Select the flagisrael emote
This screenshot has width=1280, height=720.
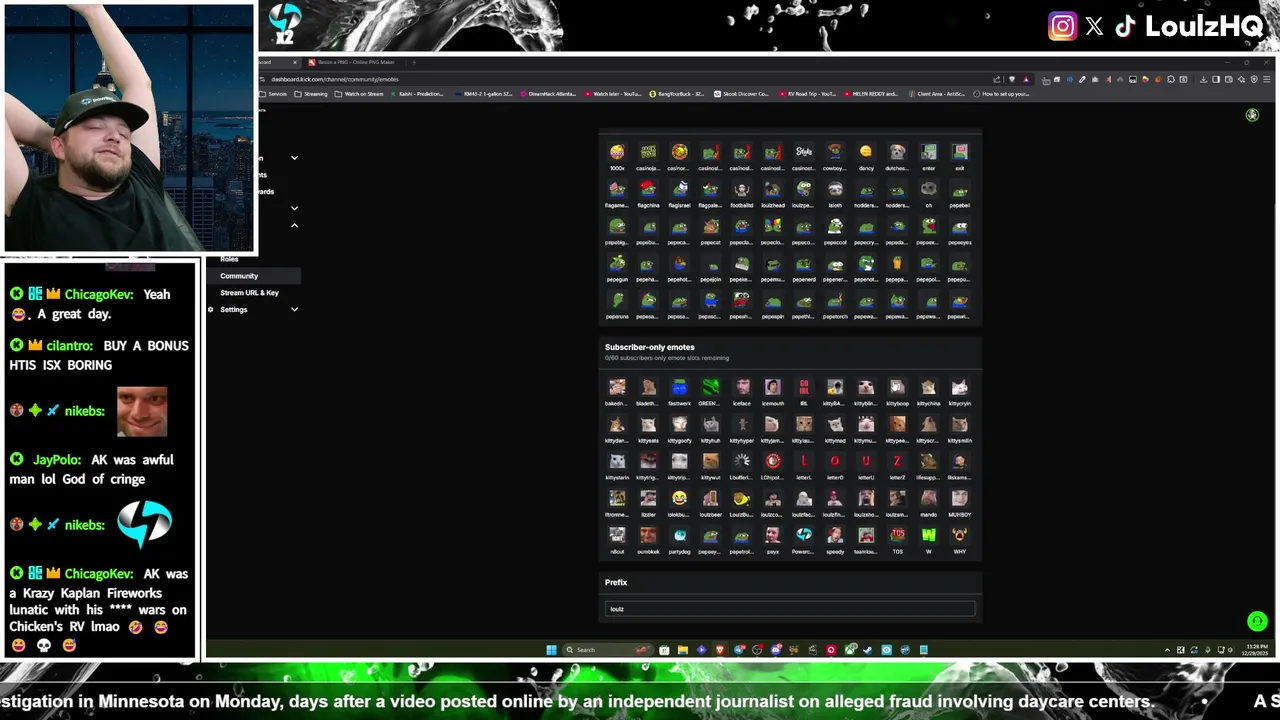coord(680,189)
